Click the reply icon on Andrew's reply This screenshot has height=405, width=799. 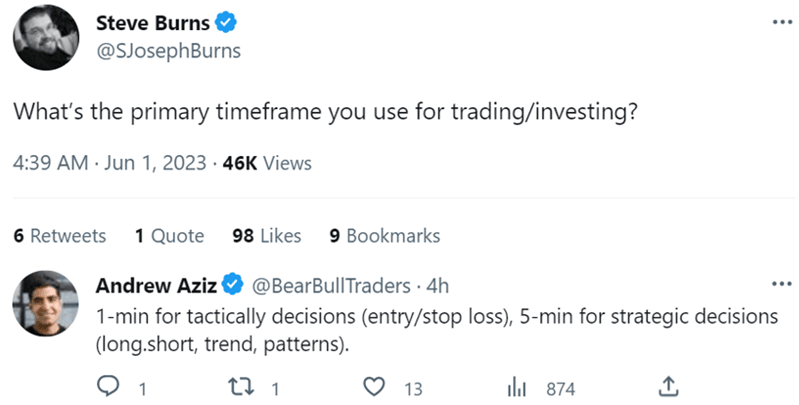108,387
